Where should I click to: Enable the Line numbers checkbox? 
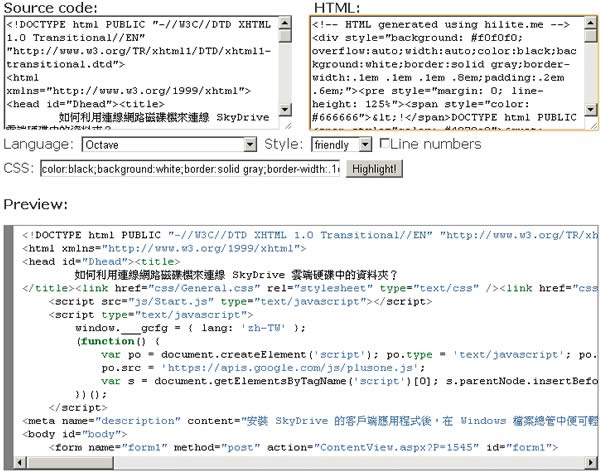pos(384,144)
